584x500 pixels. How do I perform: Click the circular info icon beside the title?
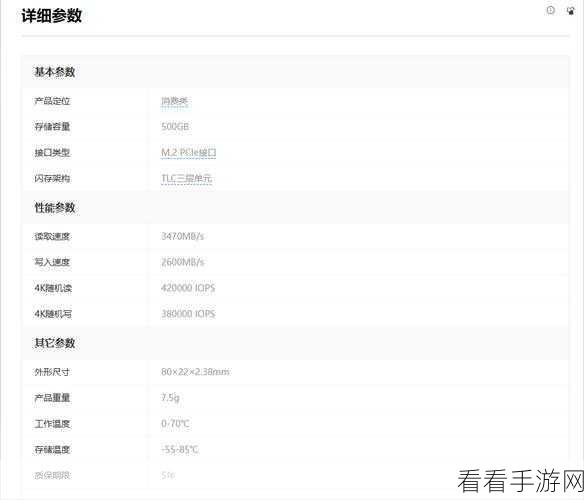(x=550, y=10)
